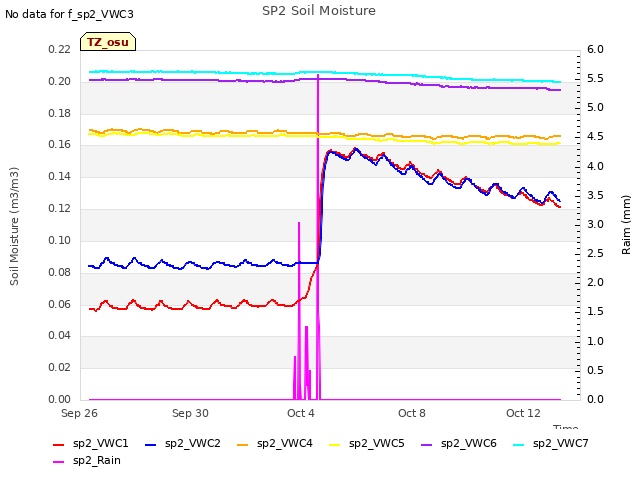This screenshot has height=480, width=640.
Task: Click the 0.06 left axis value
Action: (x=59, y=304)
